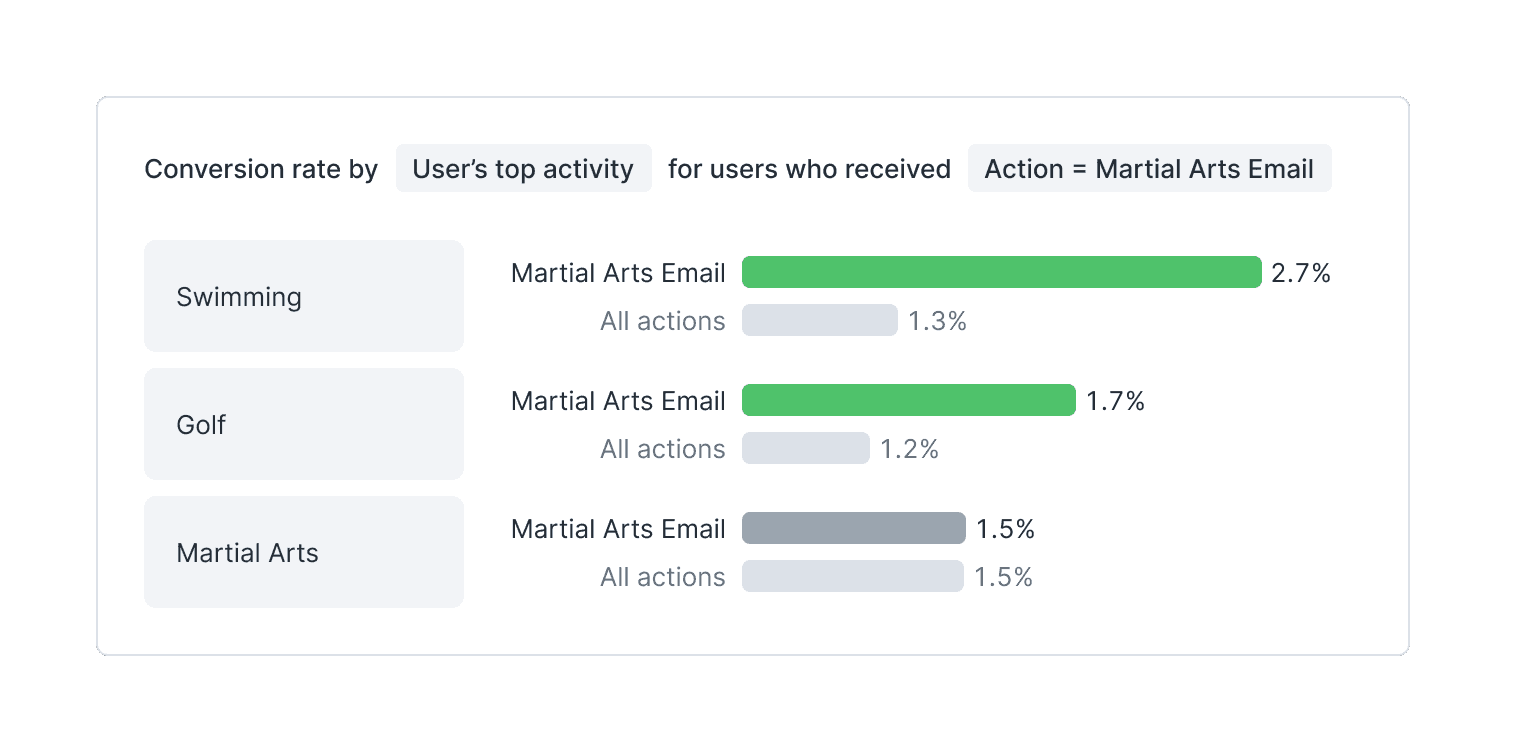Click the green 1.7% bar for Golf
Viewport: 1528px width, 752px height.
coord(908,400)
